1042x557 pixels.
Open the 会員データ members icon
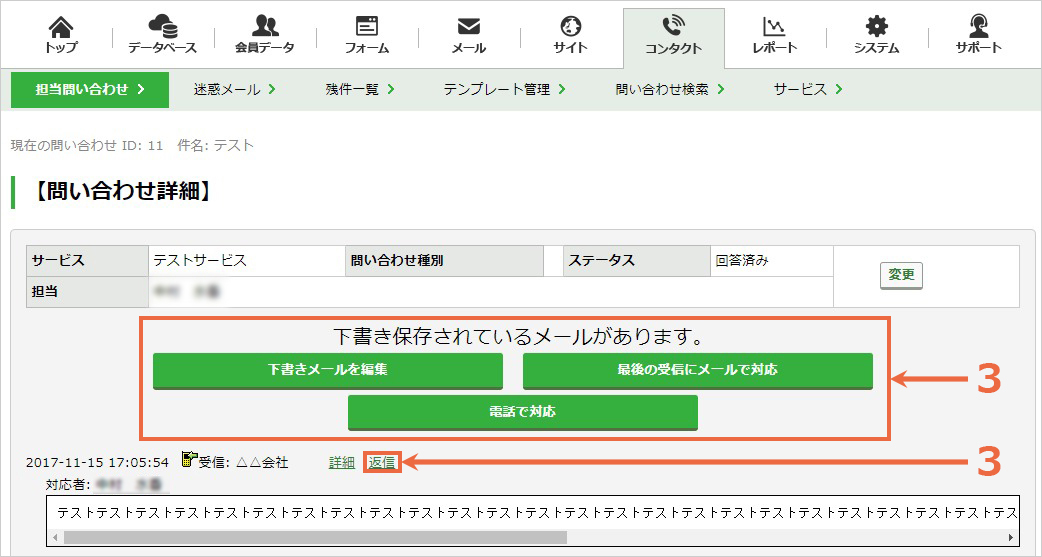click(264, 27)
